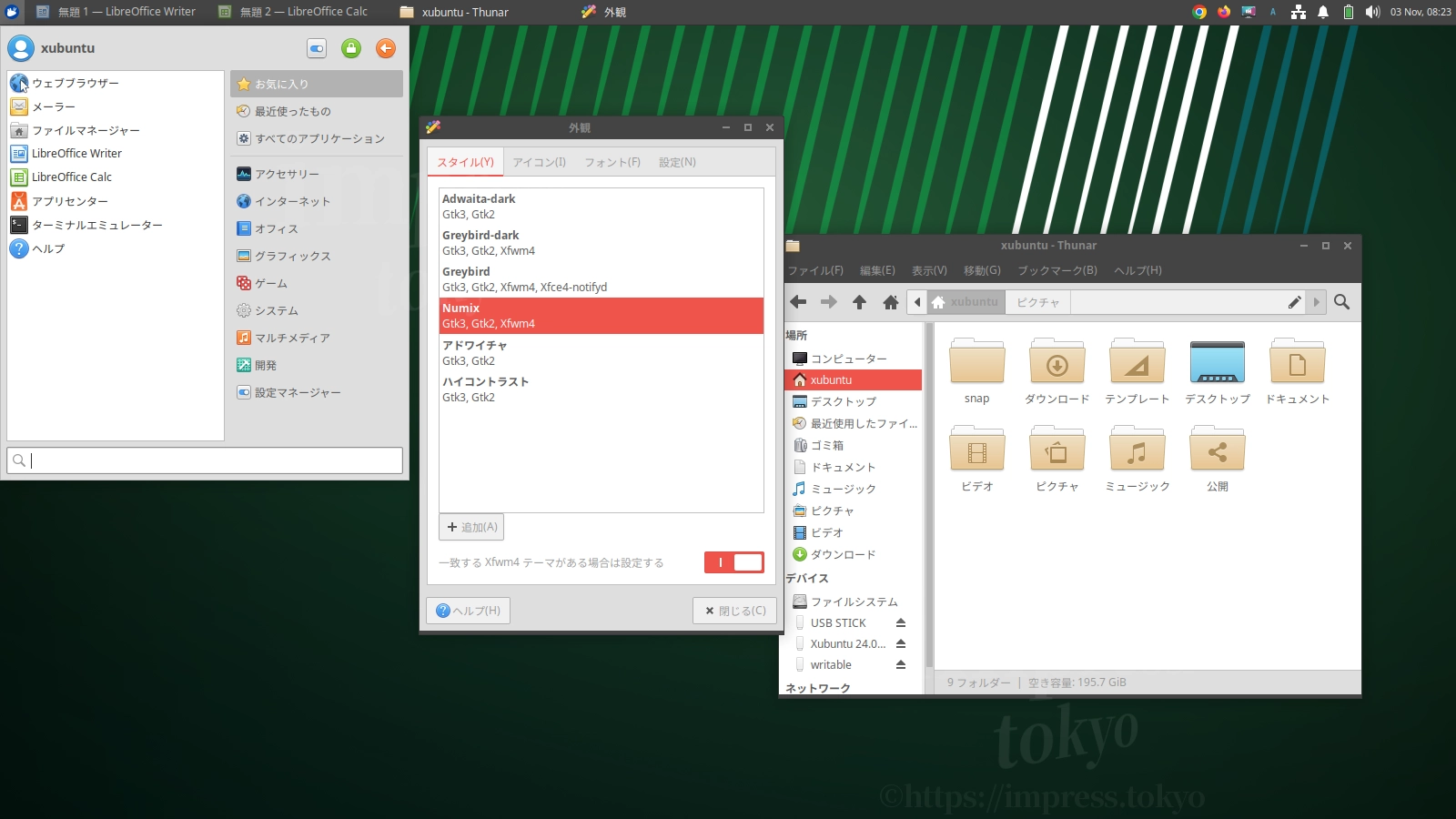1456x819 pixels.
Task: Click the Firefox icon in system tray
Action: click(x=1224, y=12)
